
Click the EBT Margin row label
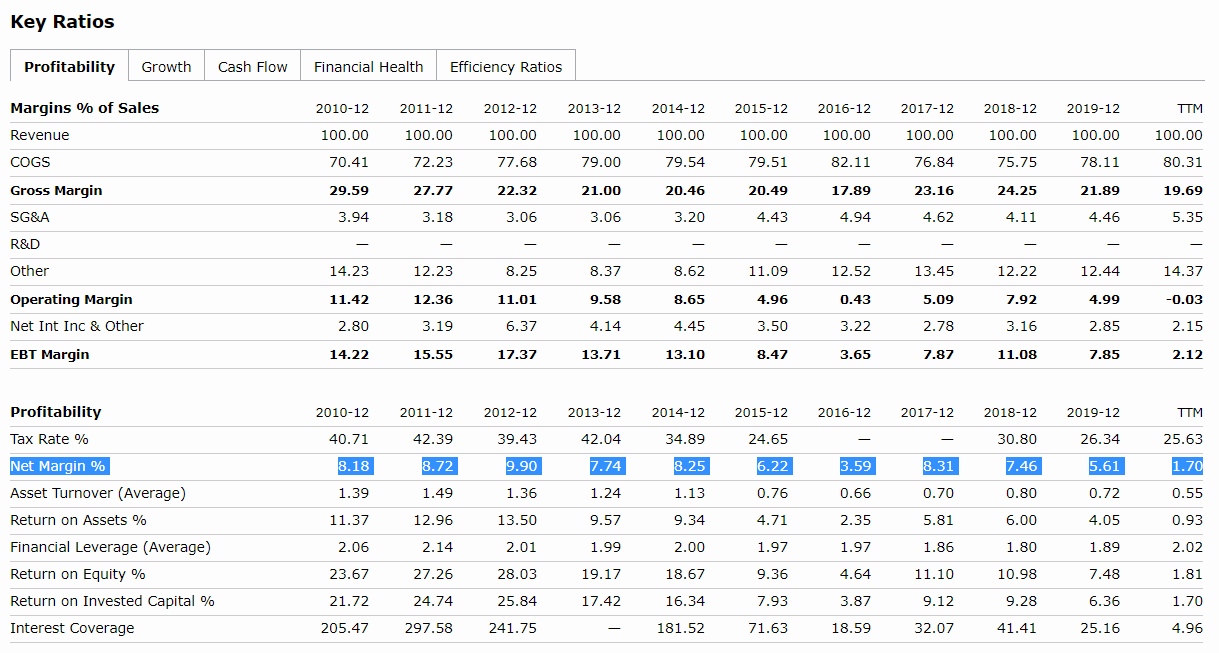tap(49, 354)
